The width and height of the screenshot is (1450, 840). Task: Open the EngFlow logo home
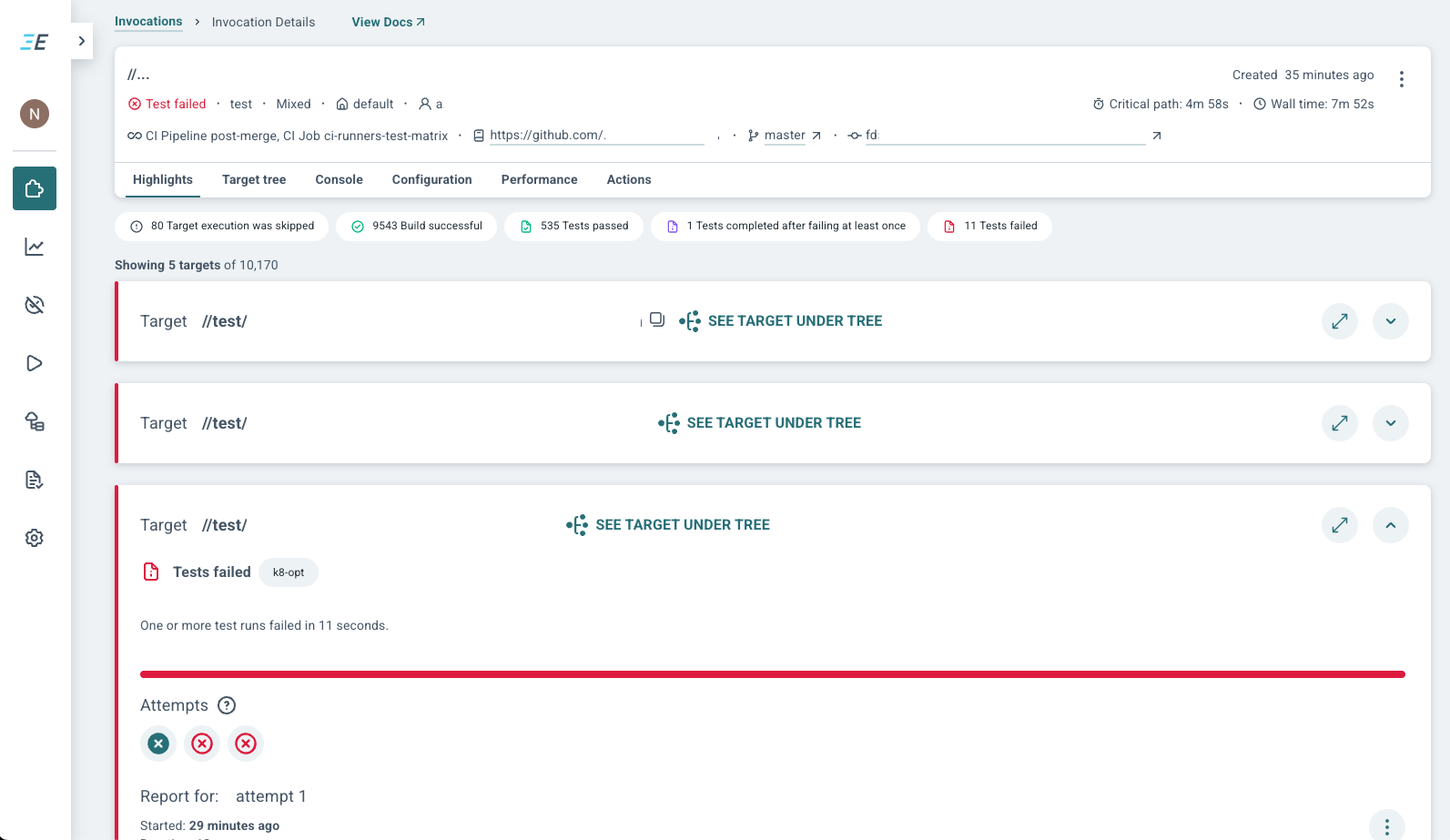[x=35, y=42]
